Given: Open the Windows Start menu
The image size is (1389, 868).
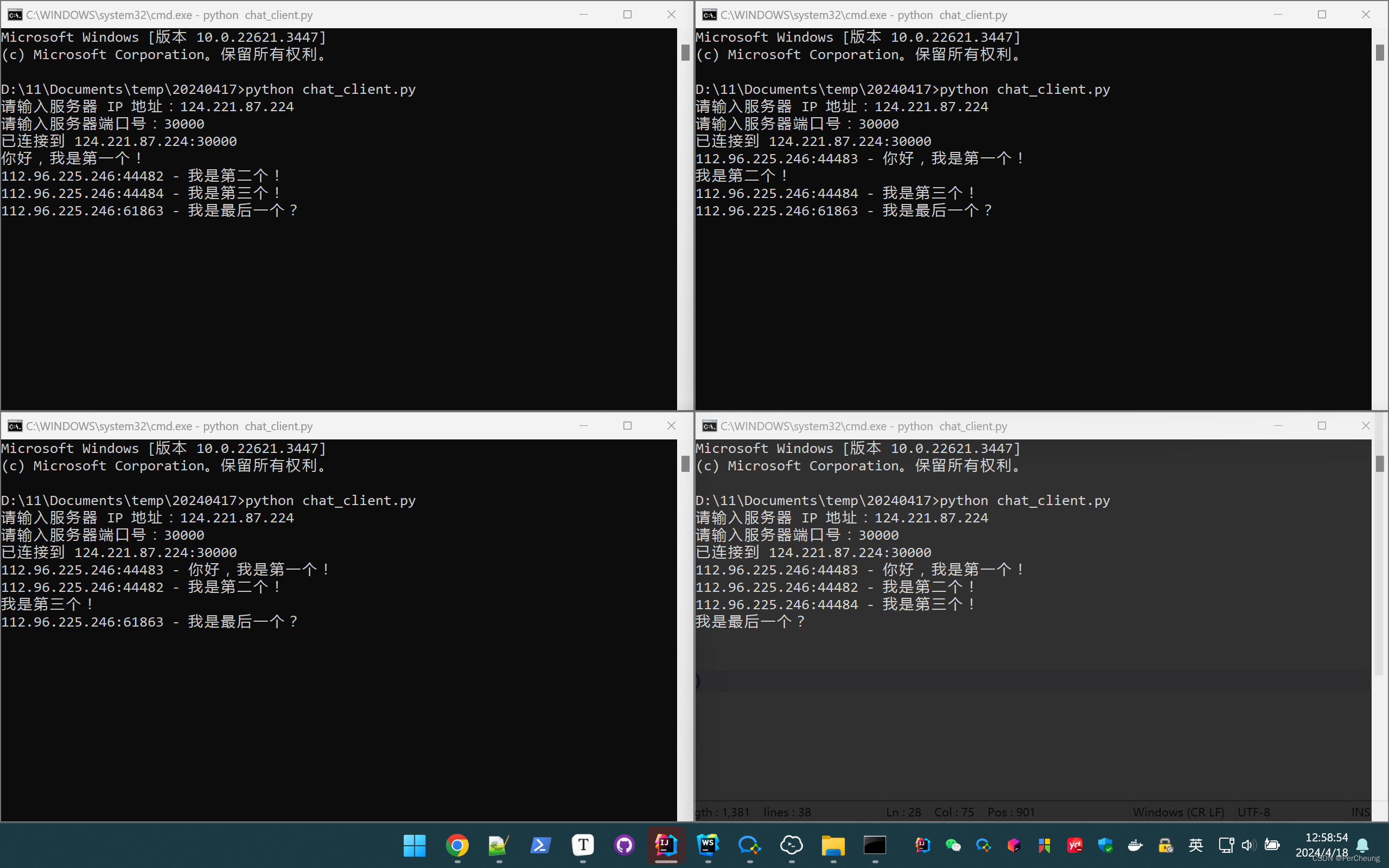Looking at the screenshot, I should coord(415,845).
